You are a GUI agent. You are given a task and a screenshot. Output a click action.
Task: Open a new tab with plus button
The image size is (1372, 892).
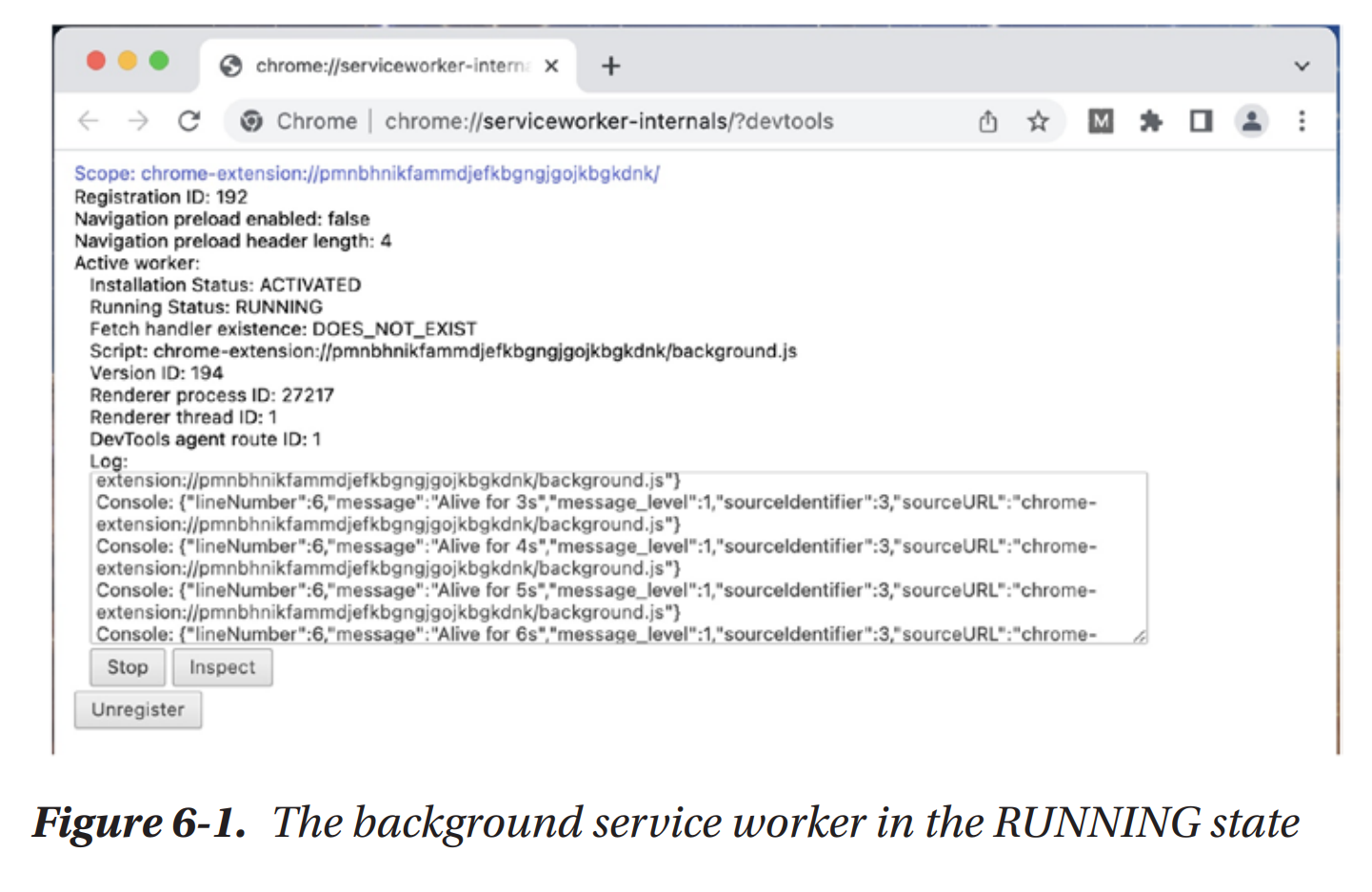click(611, 66)
